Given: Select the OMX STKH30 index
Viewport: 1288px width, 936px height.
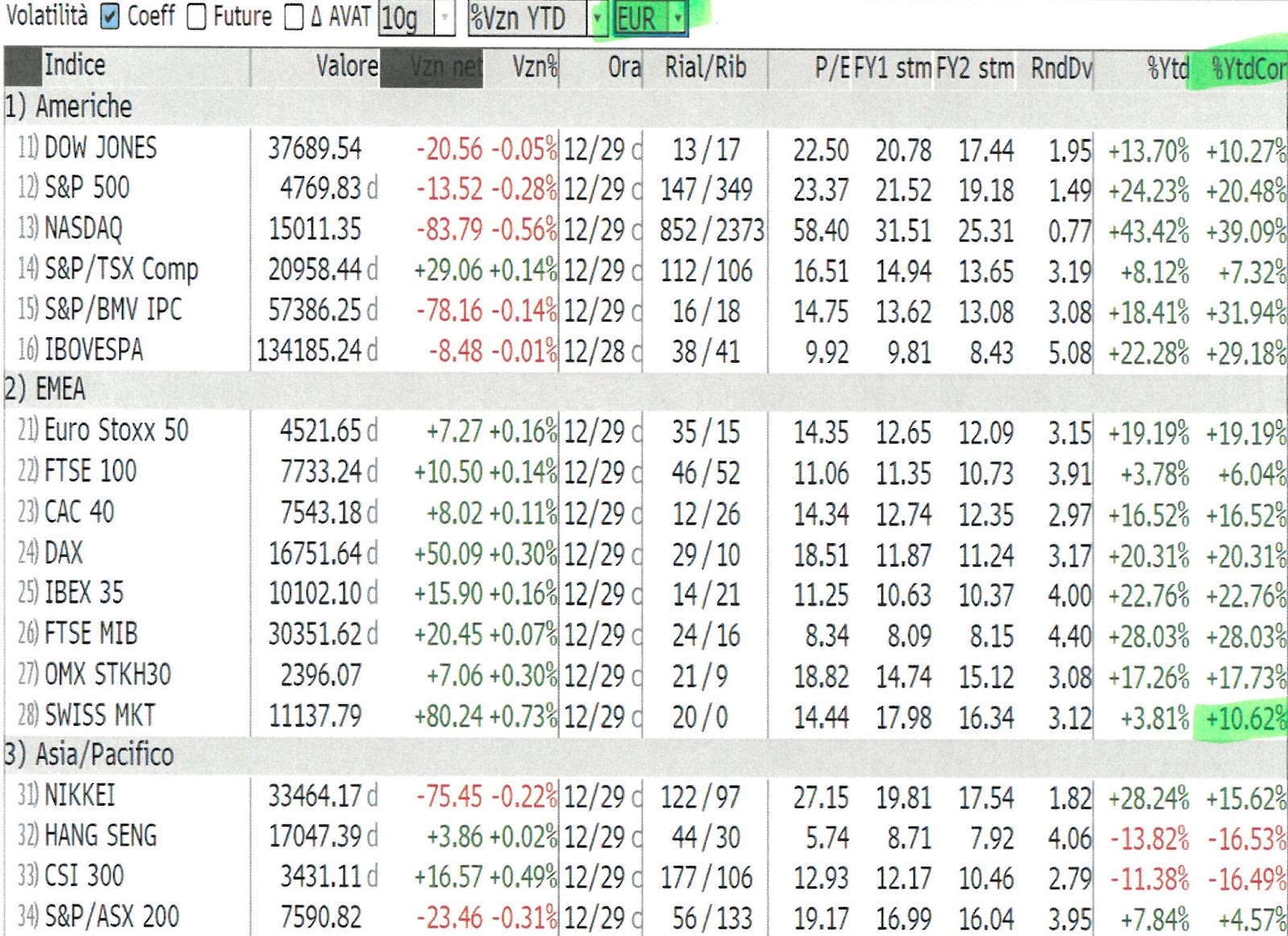Looking at the screenshot, I should point(108,674).
